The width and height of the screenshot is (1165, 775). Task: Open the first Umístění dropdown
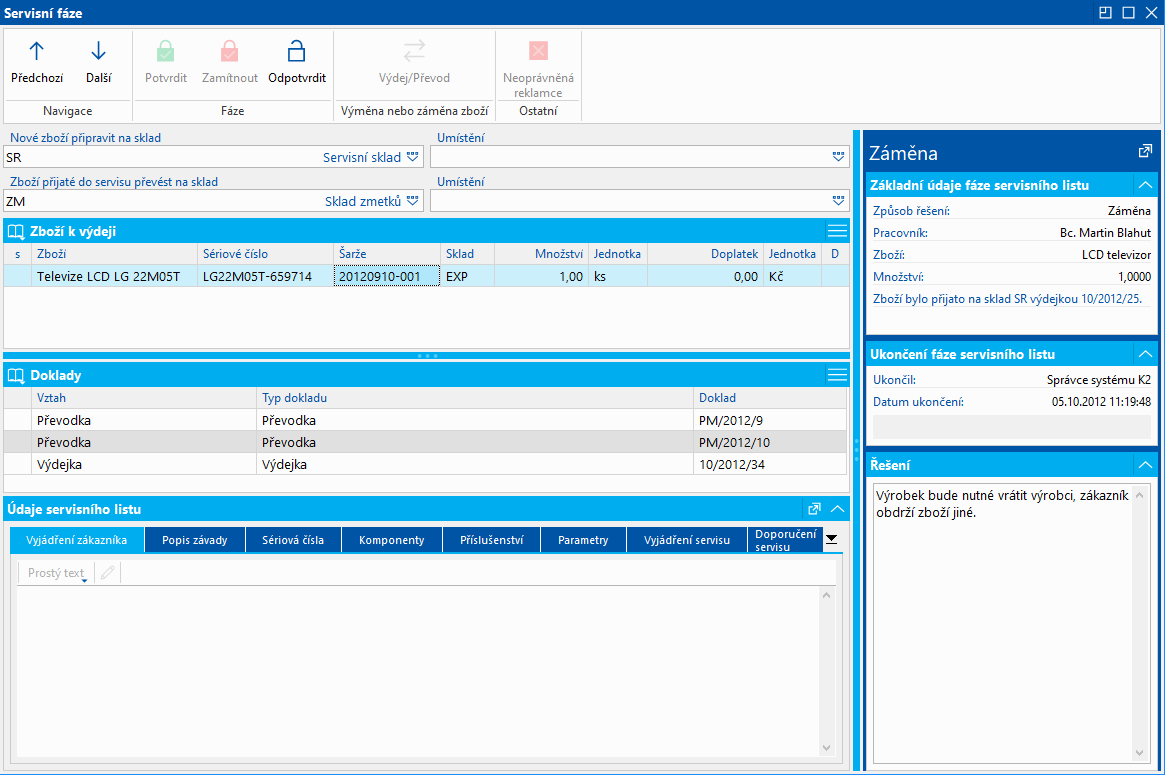tap(837, 157)
